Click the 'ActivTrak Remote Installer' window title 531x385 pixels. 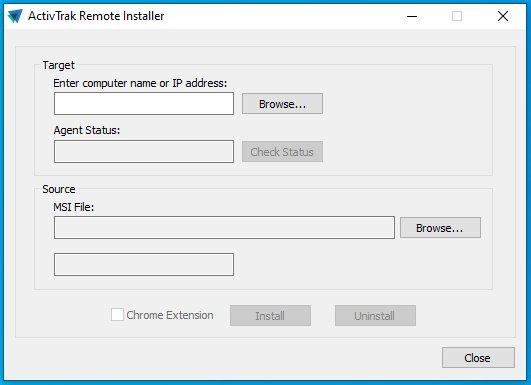click(96, 16)
